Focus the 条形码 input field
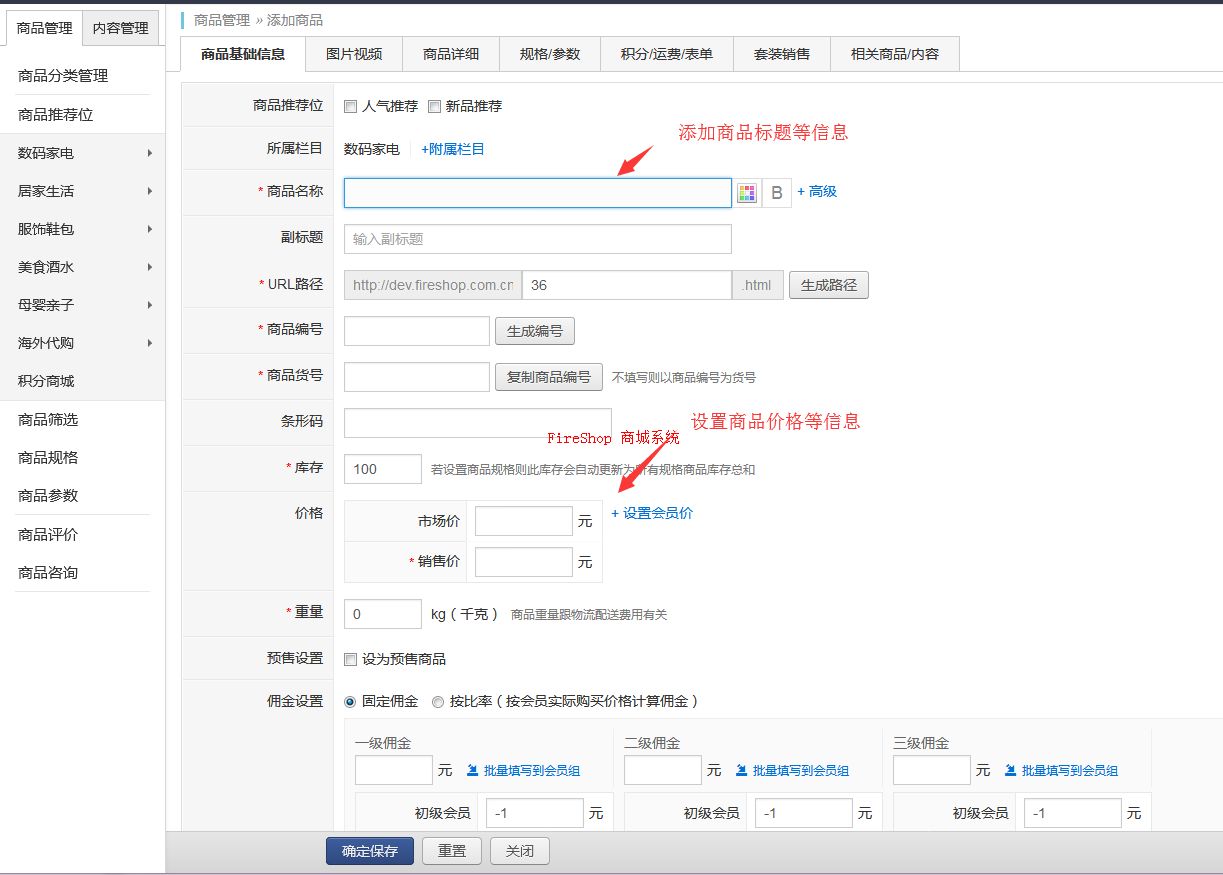Viewport: 1223px width, 875px height. (478, 423)
